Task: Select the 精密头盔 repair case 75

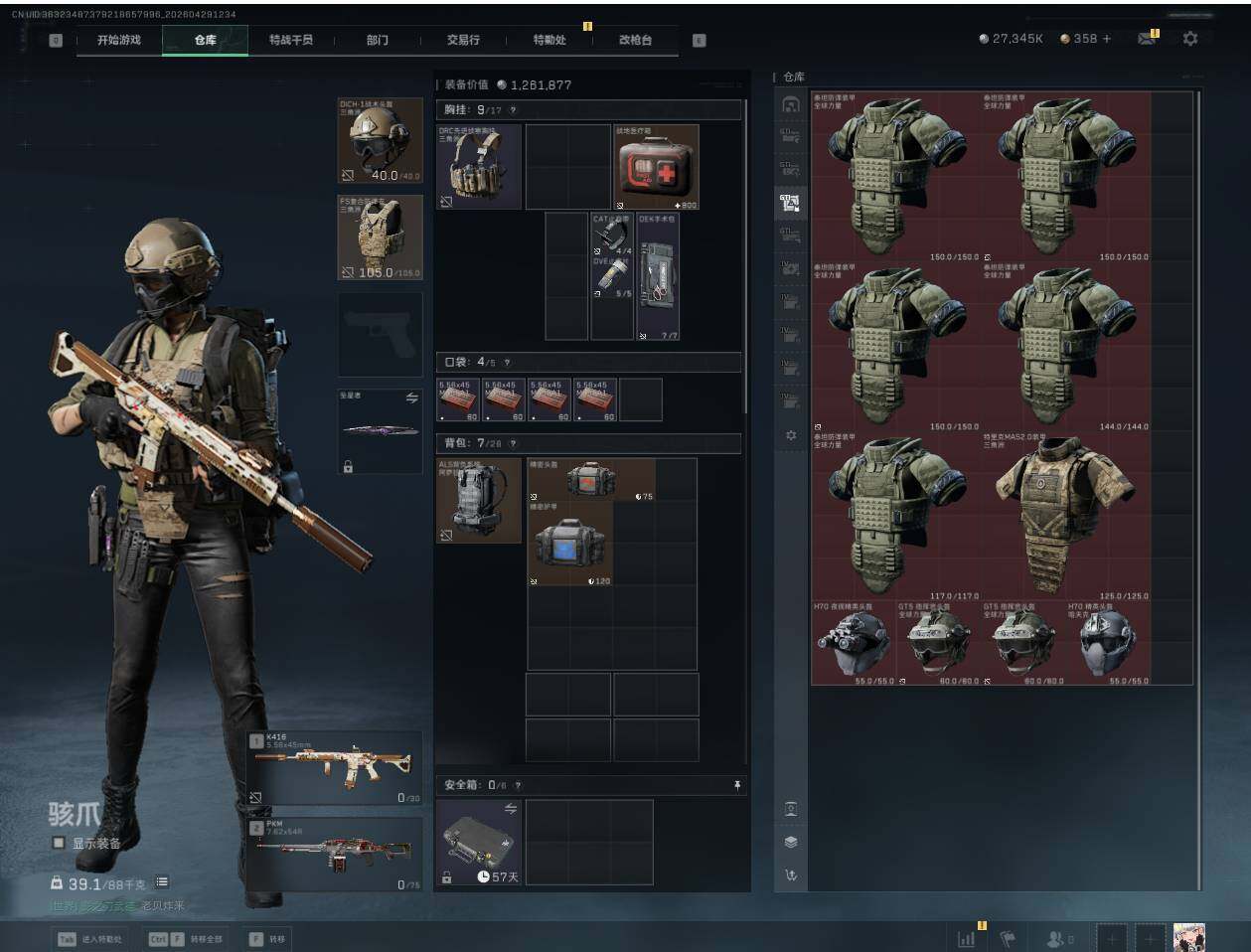Action: click(591, 480)
